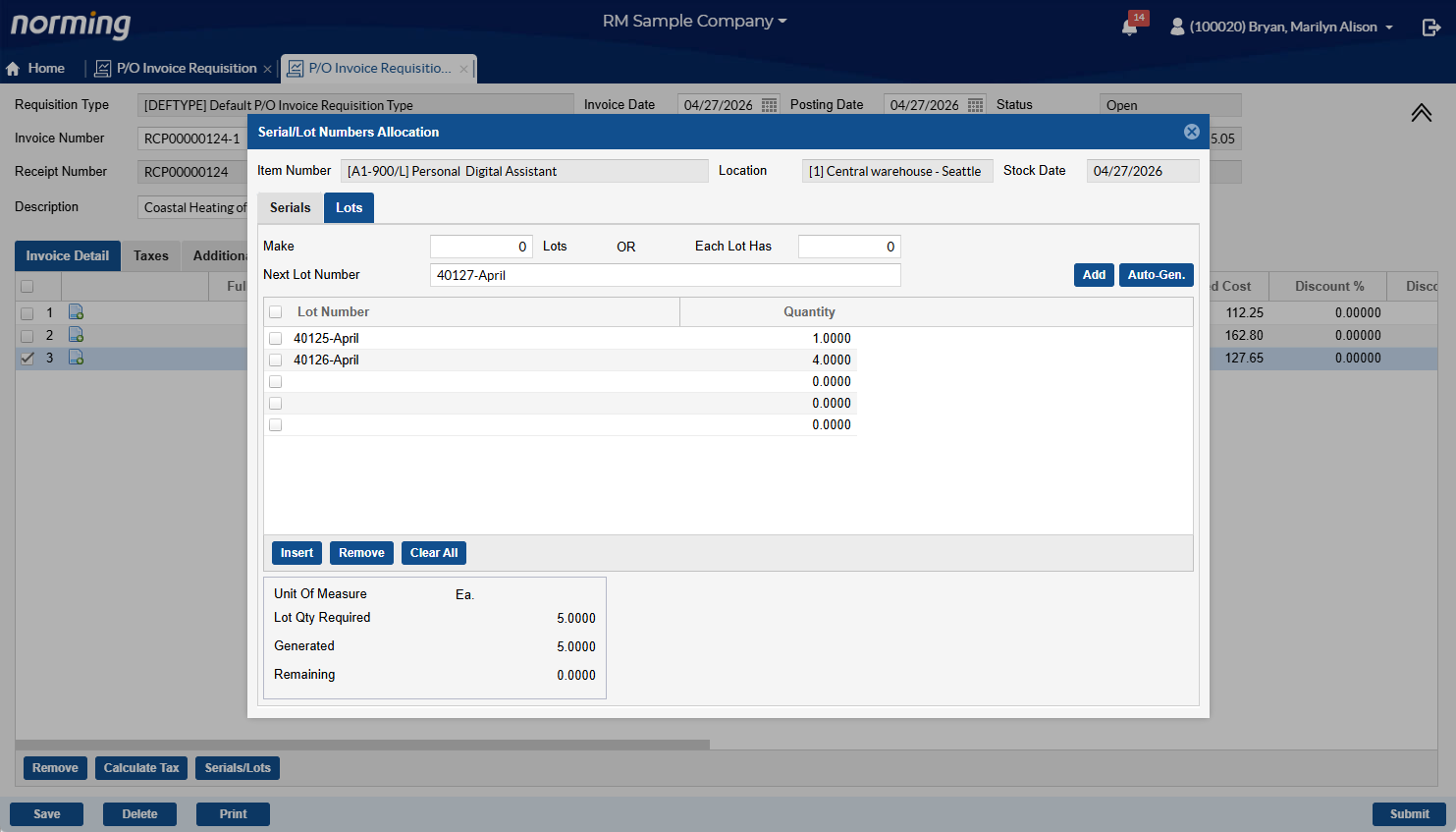Click the Home icon in navigation bar

click(13, 69)
